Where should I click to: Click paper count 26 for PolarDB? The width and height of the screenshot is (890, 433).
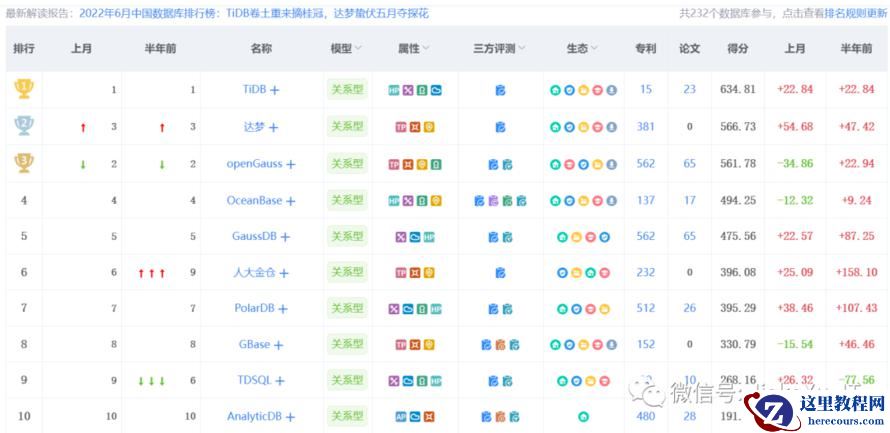[690, 308]
